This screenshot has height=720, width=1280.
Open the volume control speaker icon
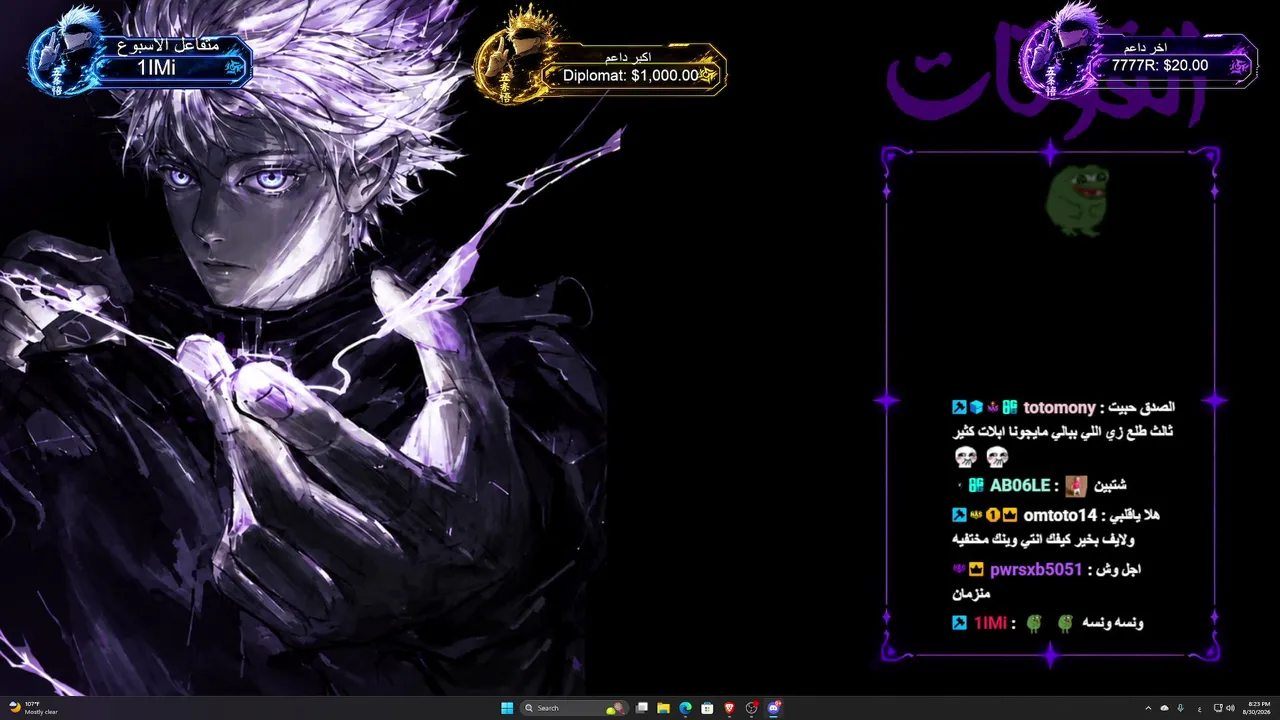coord(1230,708)
